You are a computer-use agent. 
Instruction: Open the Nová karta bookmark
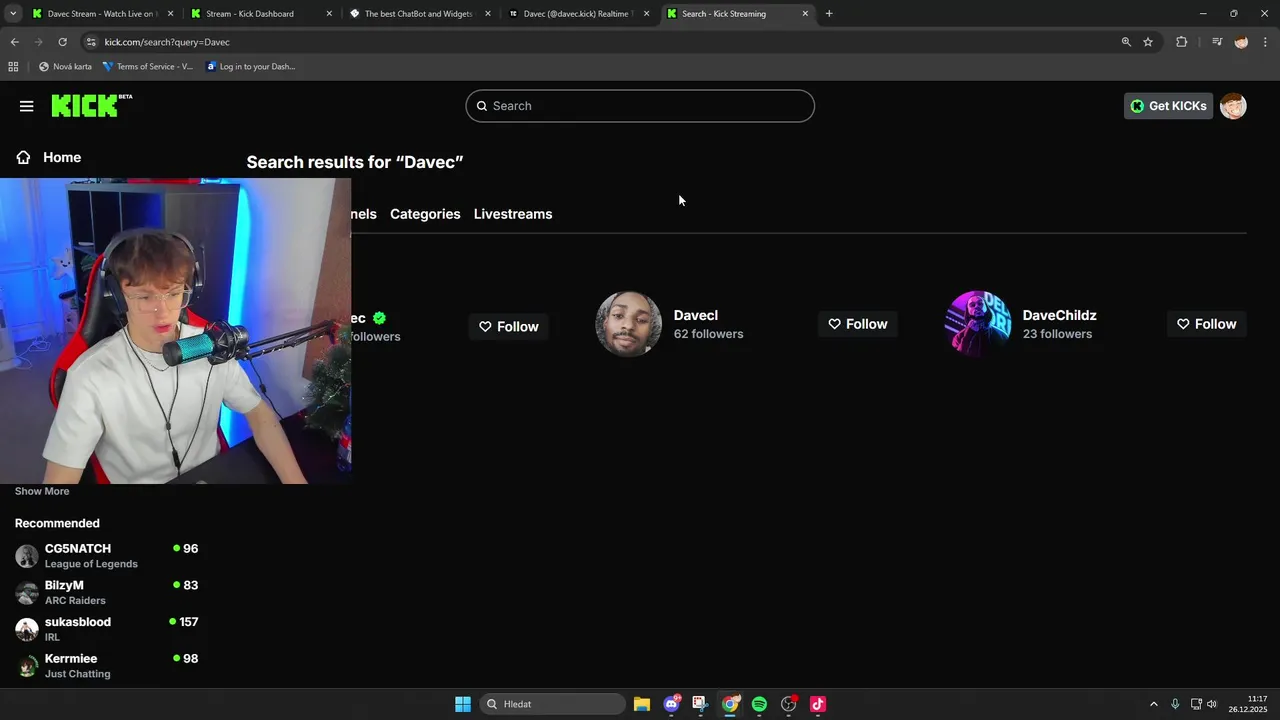65,67
